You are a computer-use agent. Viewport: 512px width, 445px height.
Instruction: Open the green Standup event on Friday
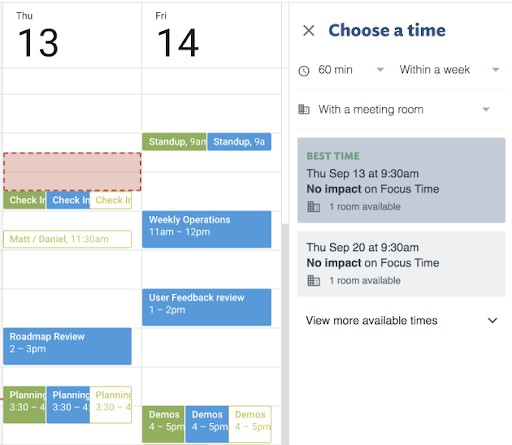174,142
